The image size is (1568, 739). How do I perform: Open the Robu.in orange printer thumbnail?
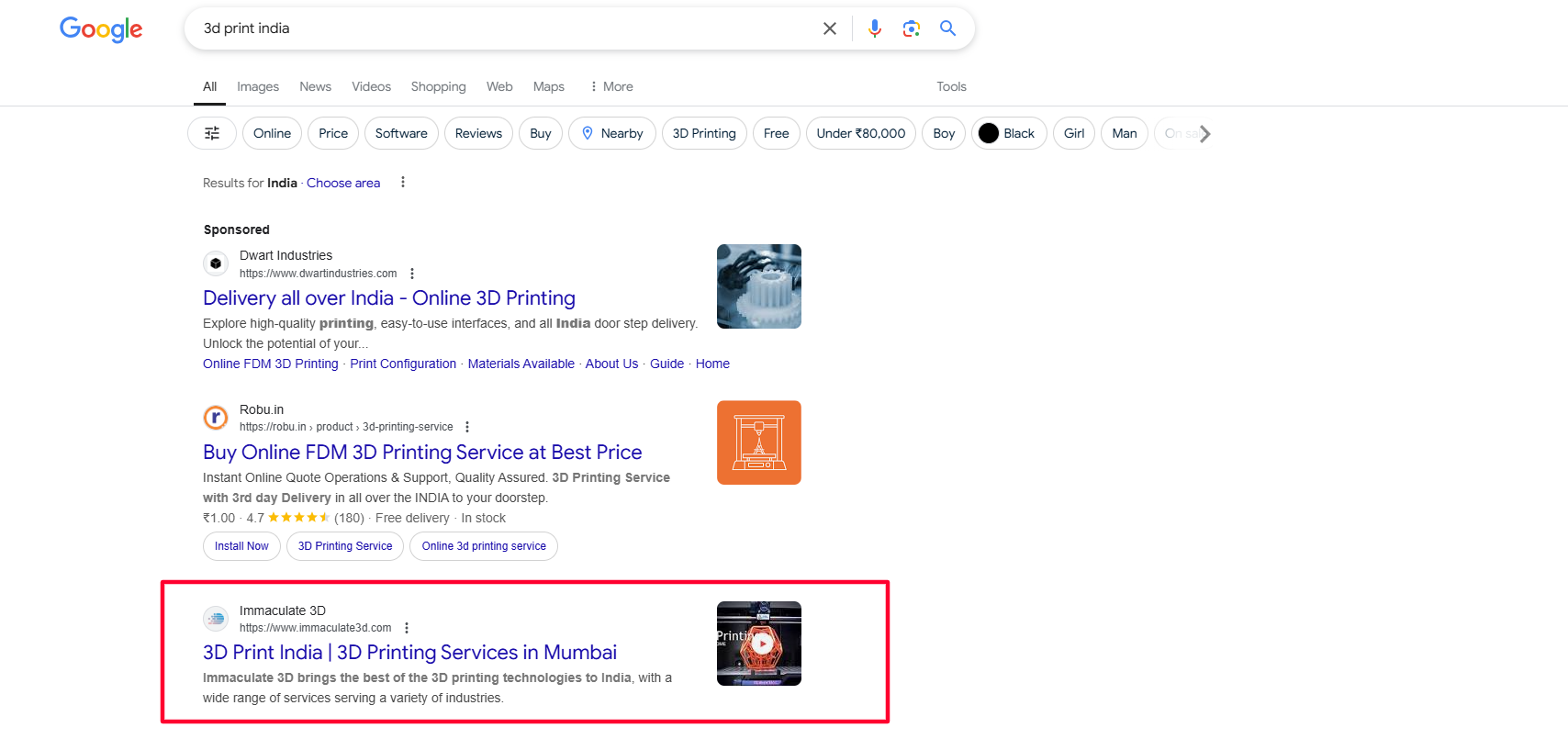point(759,442)
